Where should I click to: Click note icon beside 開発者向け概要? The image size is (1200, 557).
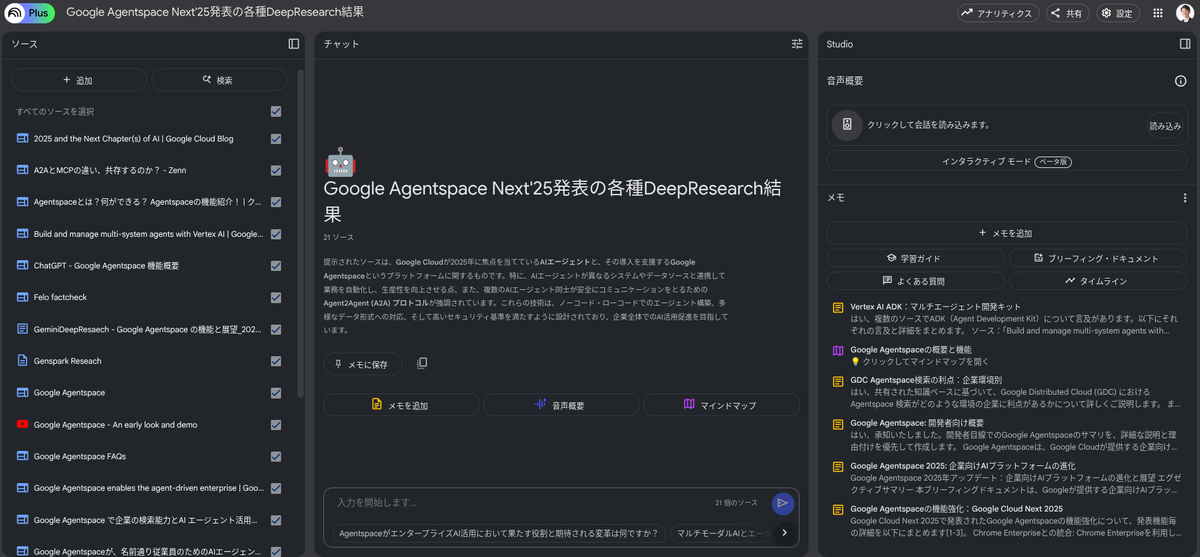pyautogui.click(x=838, y=424)
